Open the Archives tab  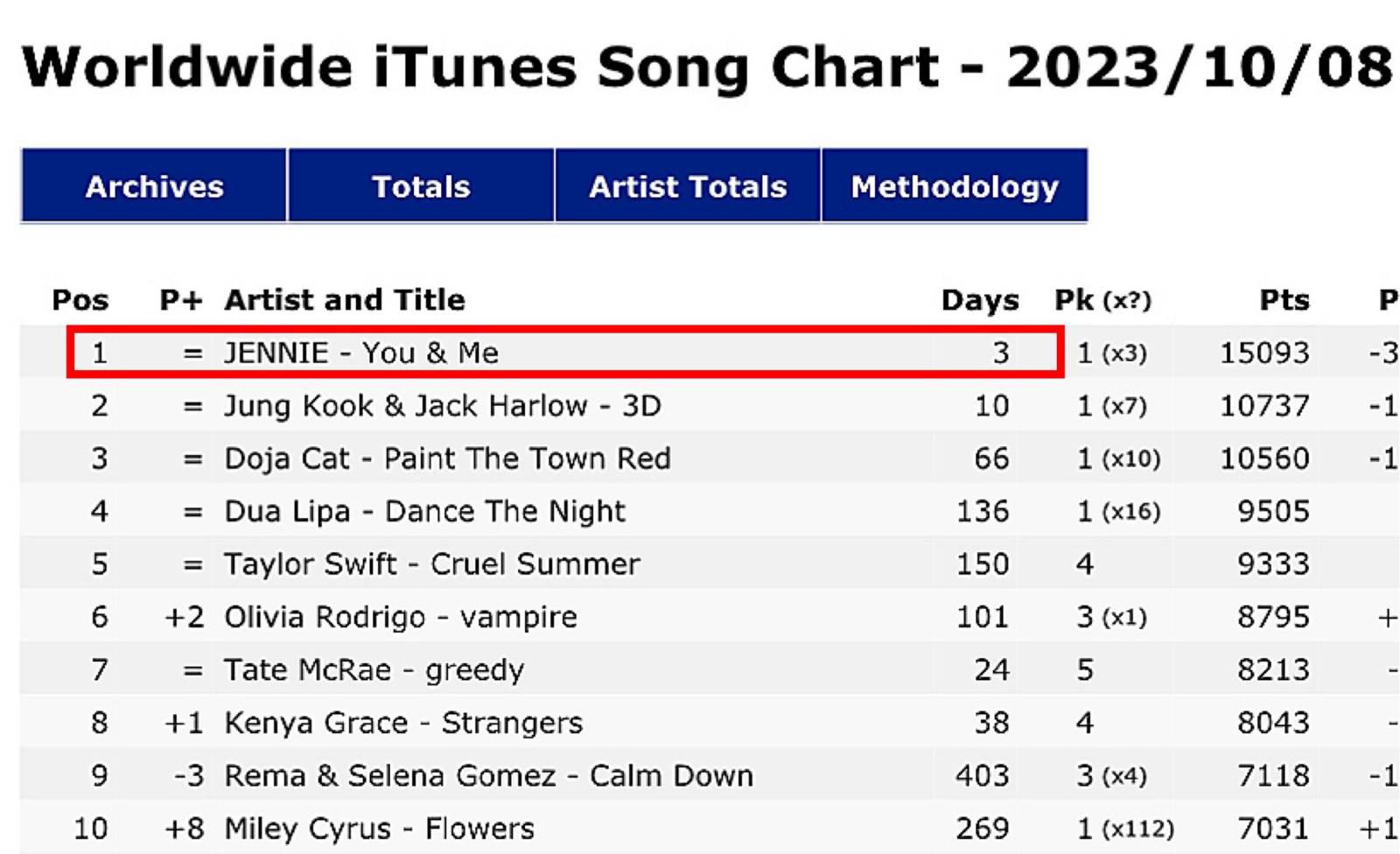(154, 186)
